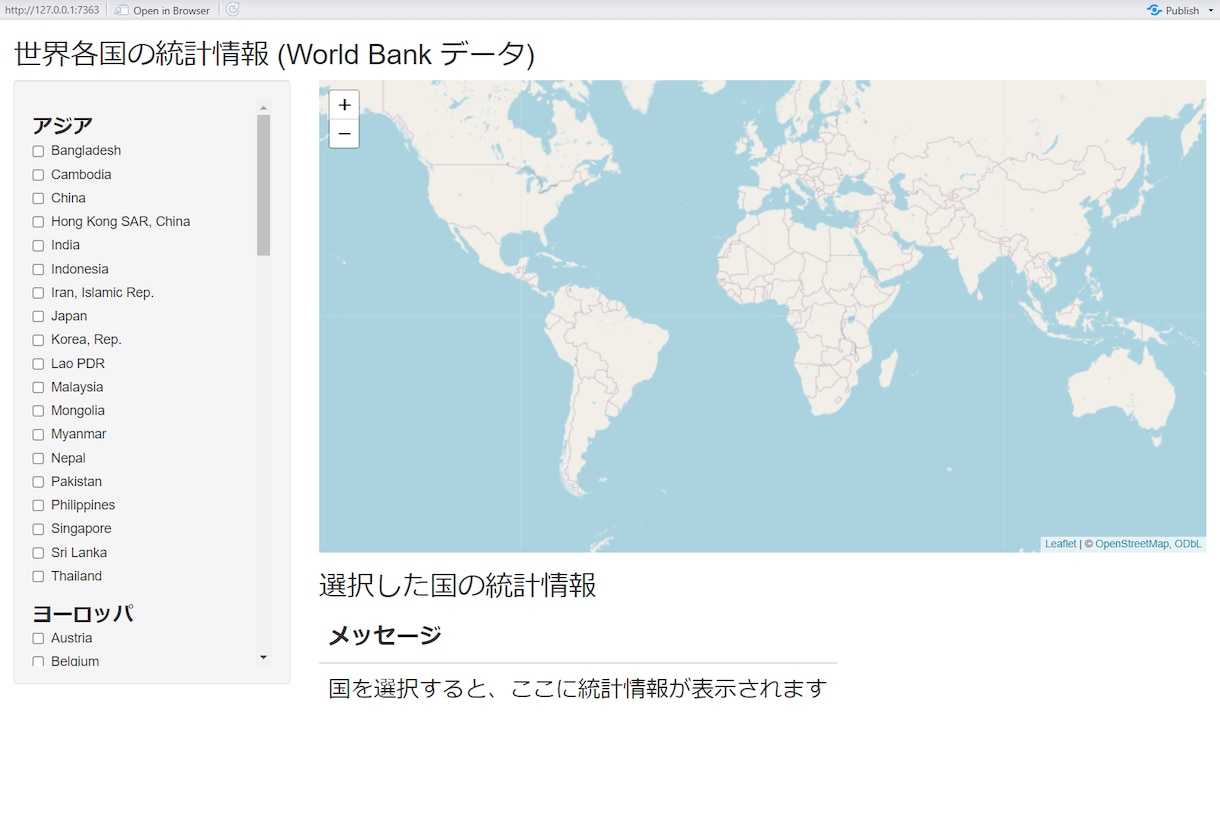Click the ODbL license link
The width and height of the screenshot is (1220, 815).
pos(1188,544)
